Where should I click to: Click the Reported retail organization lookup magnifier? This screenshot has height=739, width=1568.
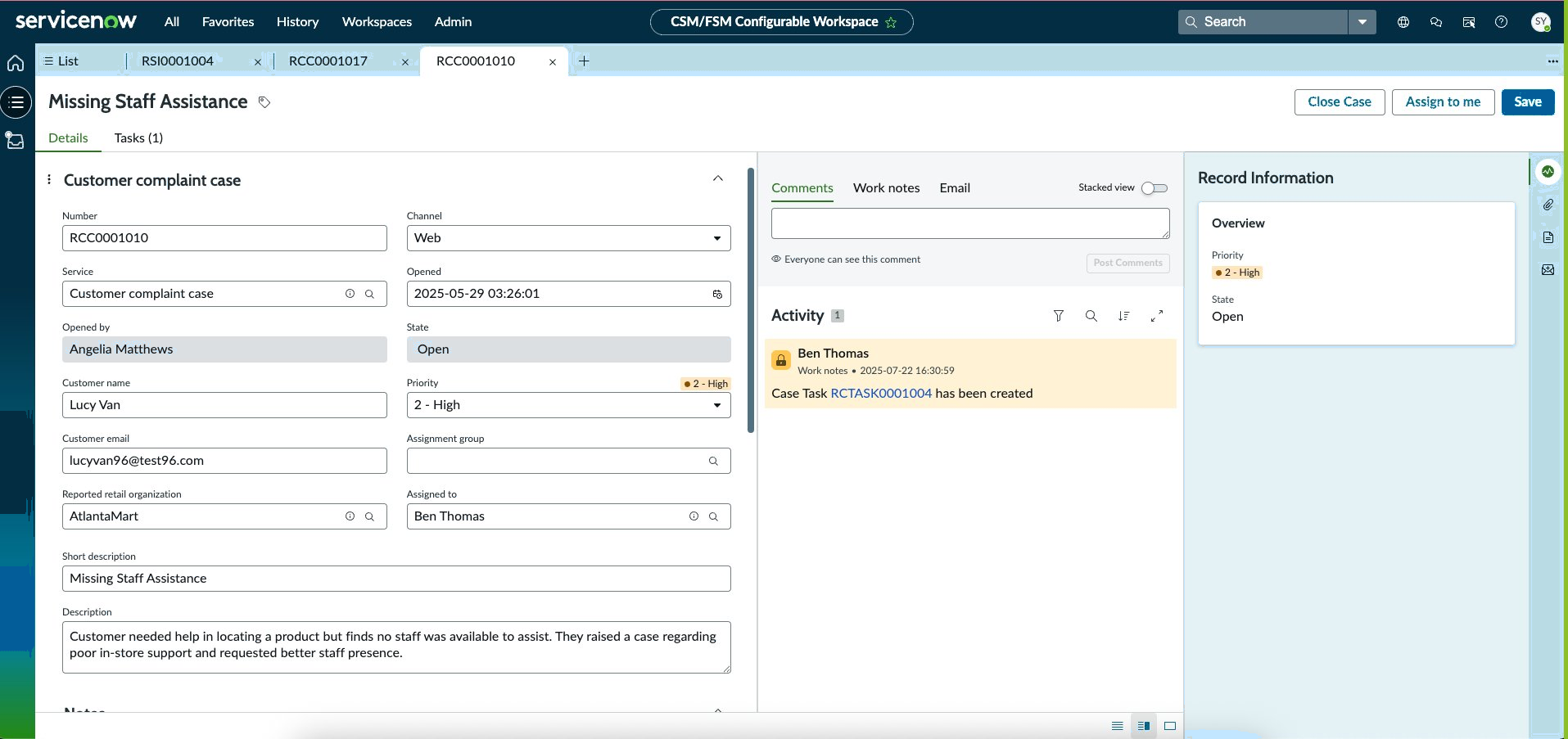[369, 516]
